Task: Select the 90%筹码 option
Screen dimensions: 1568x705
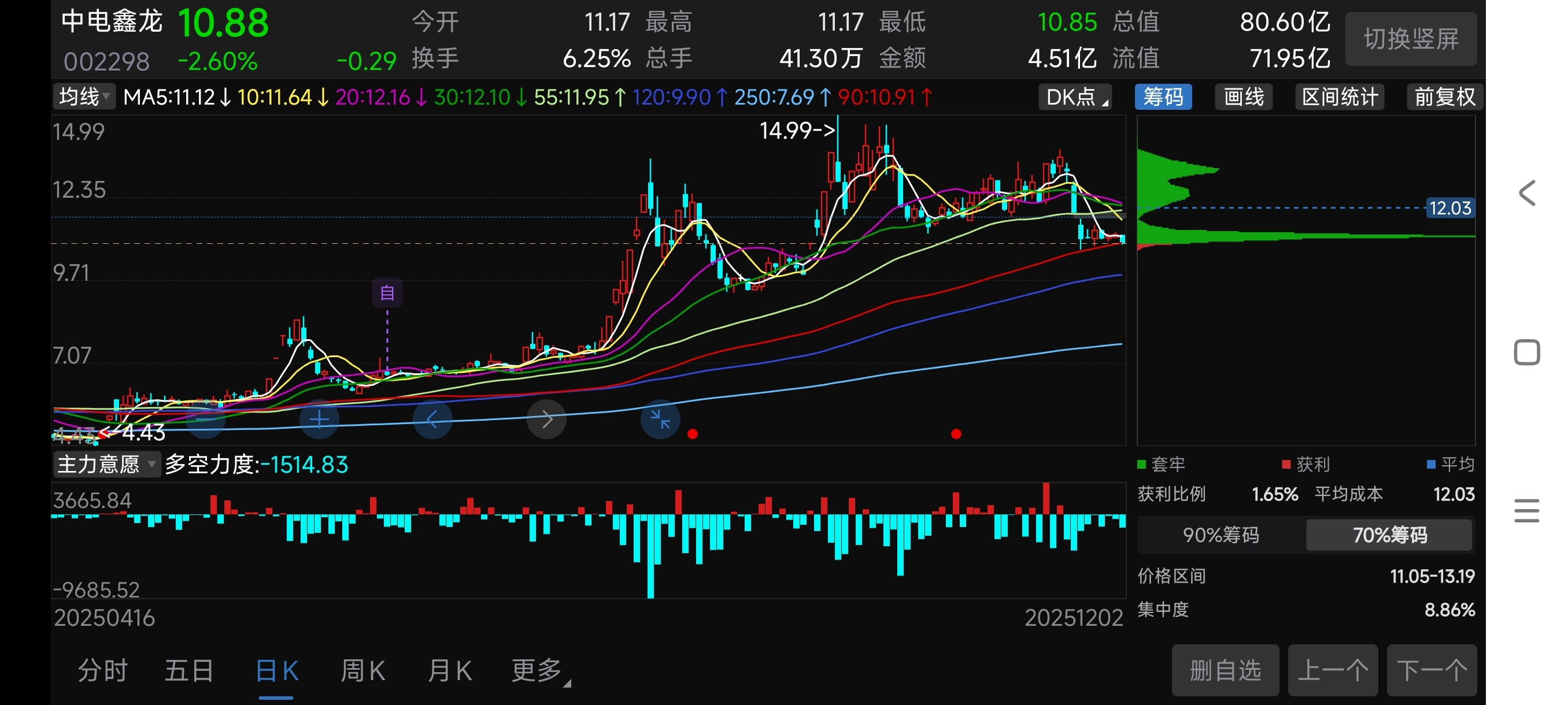Action: pyautogui.click(x=1221, y=535)
